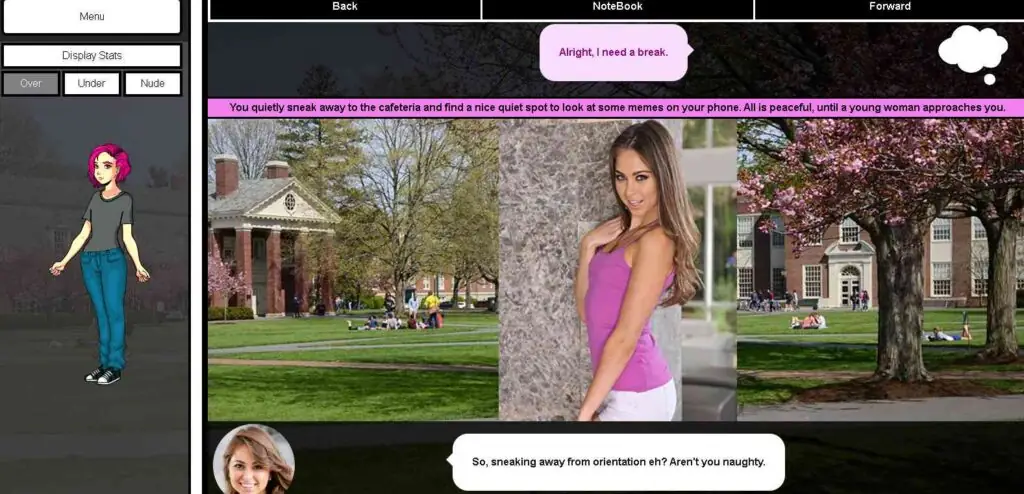Click the pink narration text bar
The height and width of the screenshot is (494, 1024).
coord(616,108)
